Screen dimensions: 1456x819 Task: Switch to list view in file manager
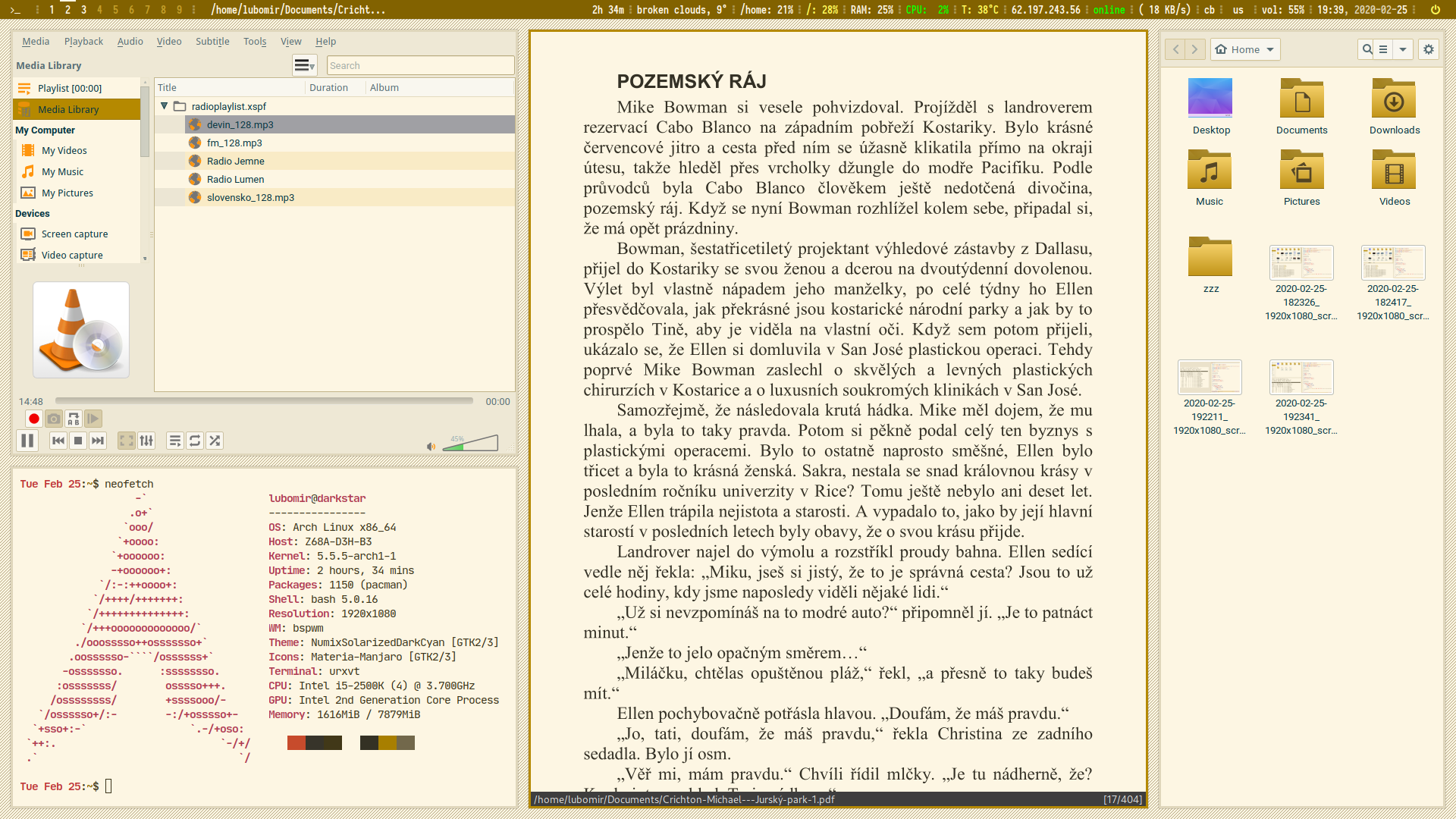1384,49
